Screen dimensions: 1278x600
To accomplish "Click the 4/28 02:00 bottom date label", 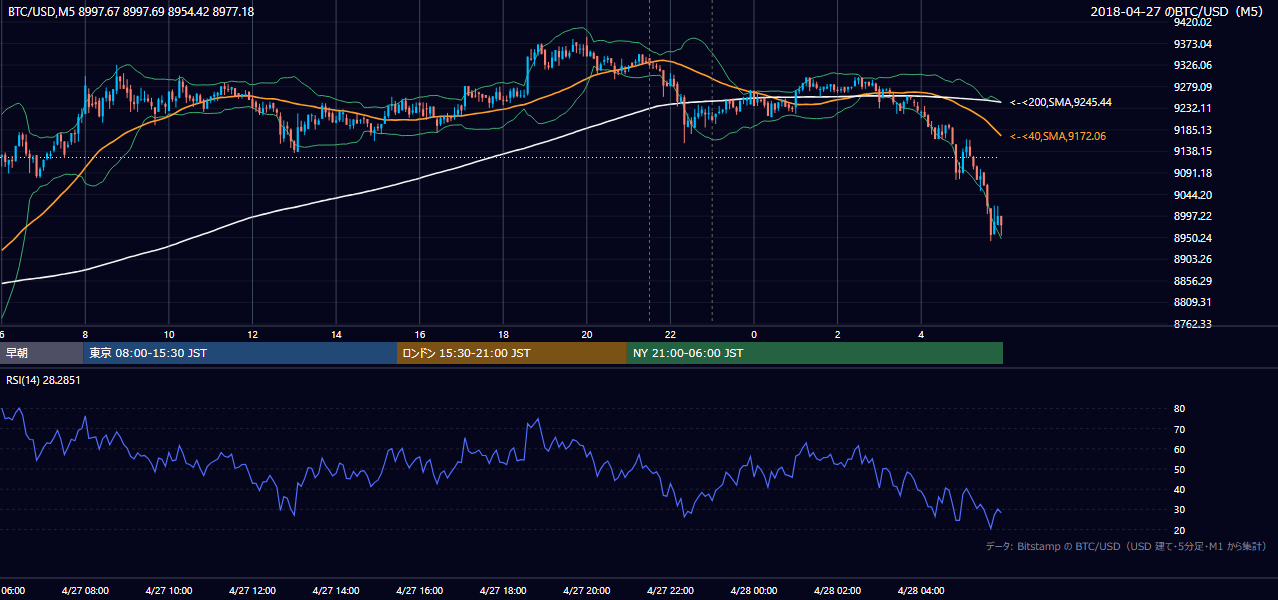I will (x=838, y=590).
